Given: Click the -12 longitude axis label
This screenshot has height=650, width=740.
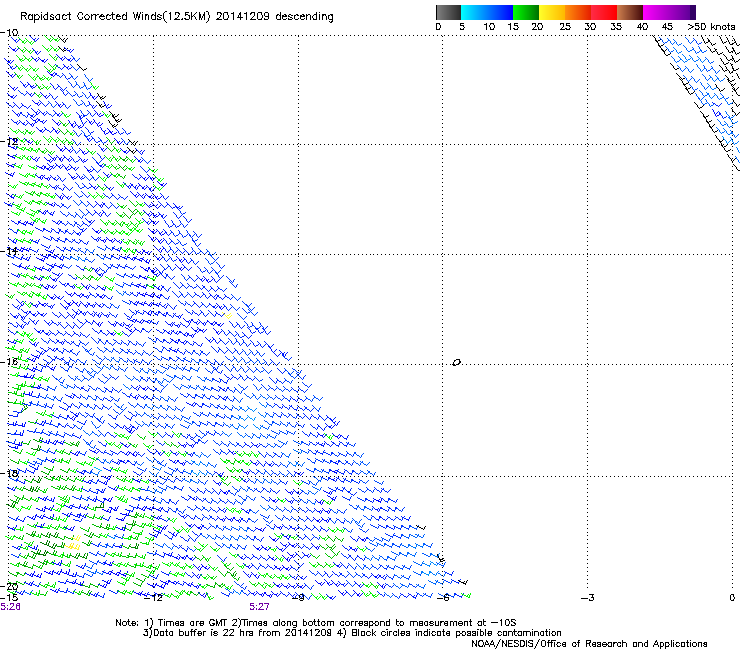Looking at the screenshot, I should [153, 598].
